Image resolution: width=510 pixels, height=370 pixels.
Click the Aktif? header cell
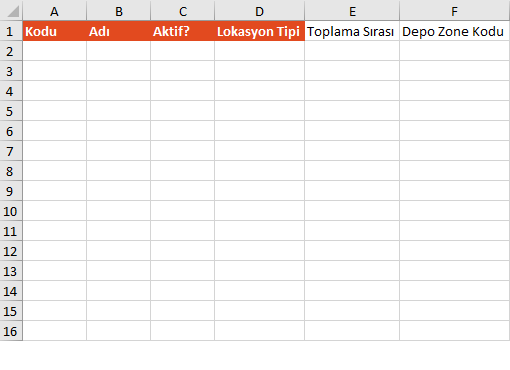tap(182, 31)
